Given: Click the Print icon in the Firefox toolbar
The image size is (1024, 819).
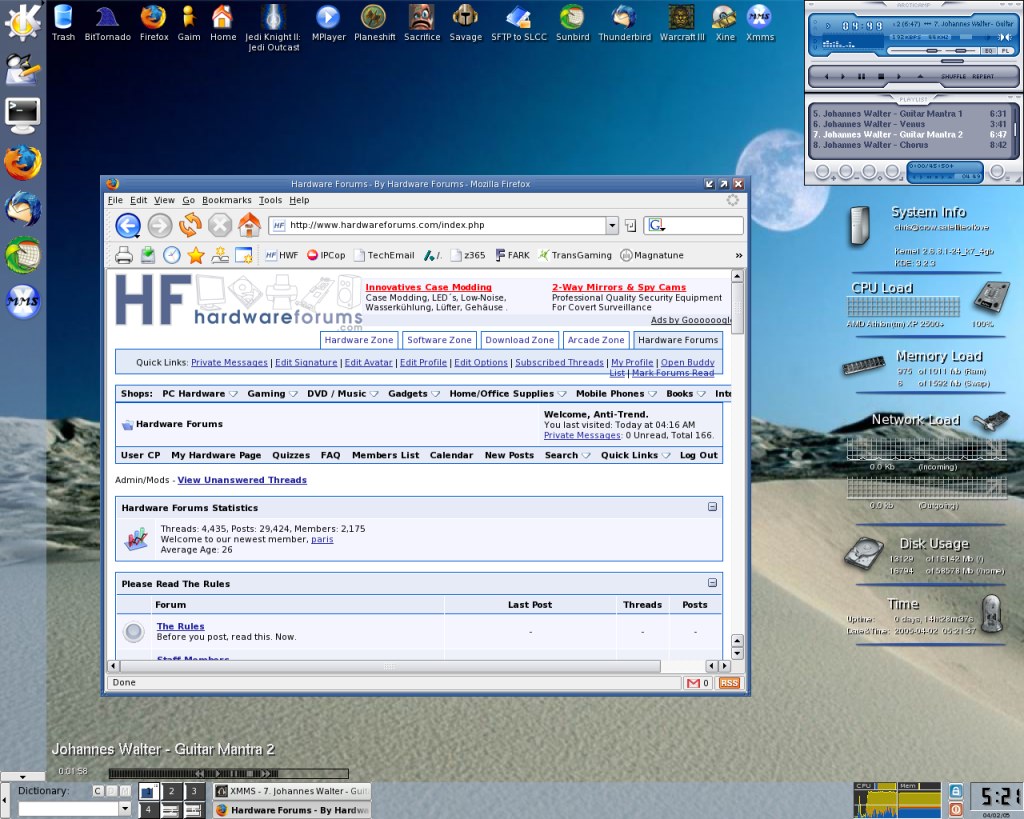Looking at the screenshot, I should (123, 255).
